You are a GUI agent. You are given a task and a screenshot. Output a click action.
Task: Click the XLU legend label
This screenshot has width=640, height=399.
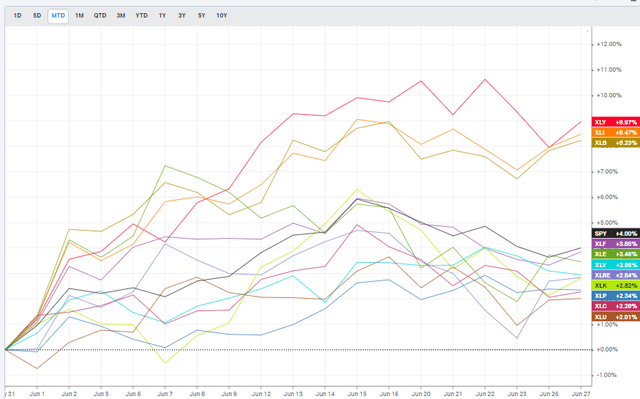pos(616,317)
